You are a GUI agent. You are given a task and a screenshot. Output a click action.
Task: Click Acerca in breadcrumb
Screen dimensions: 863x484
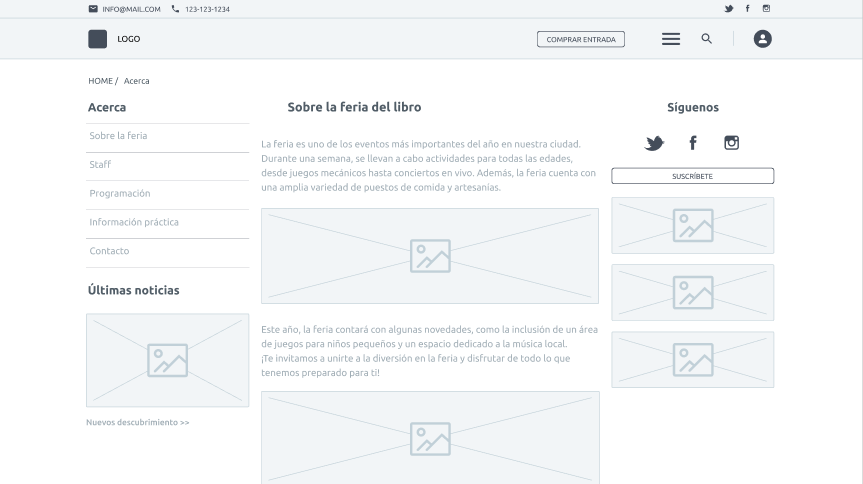(x=136, y=81)
